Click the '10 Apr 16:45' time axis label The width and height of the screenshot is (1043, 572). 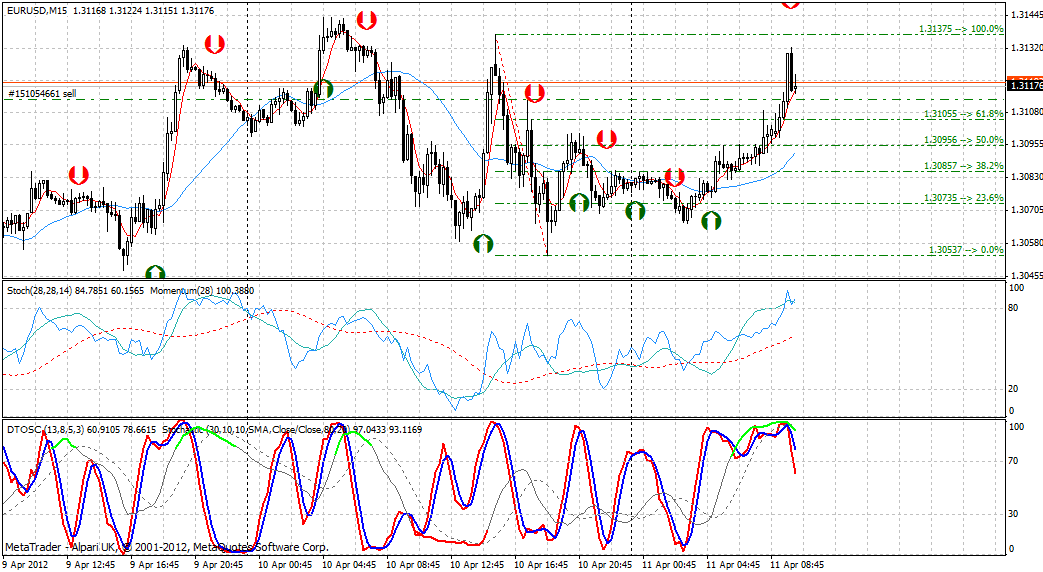pos(540,565)
